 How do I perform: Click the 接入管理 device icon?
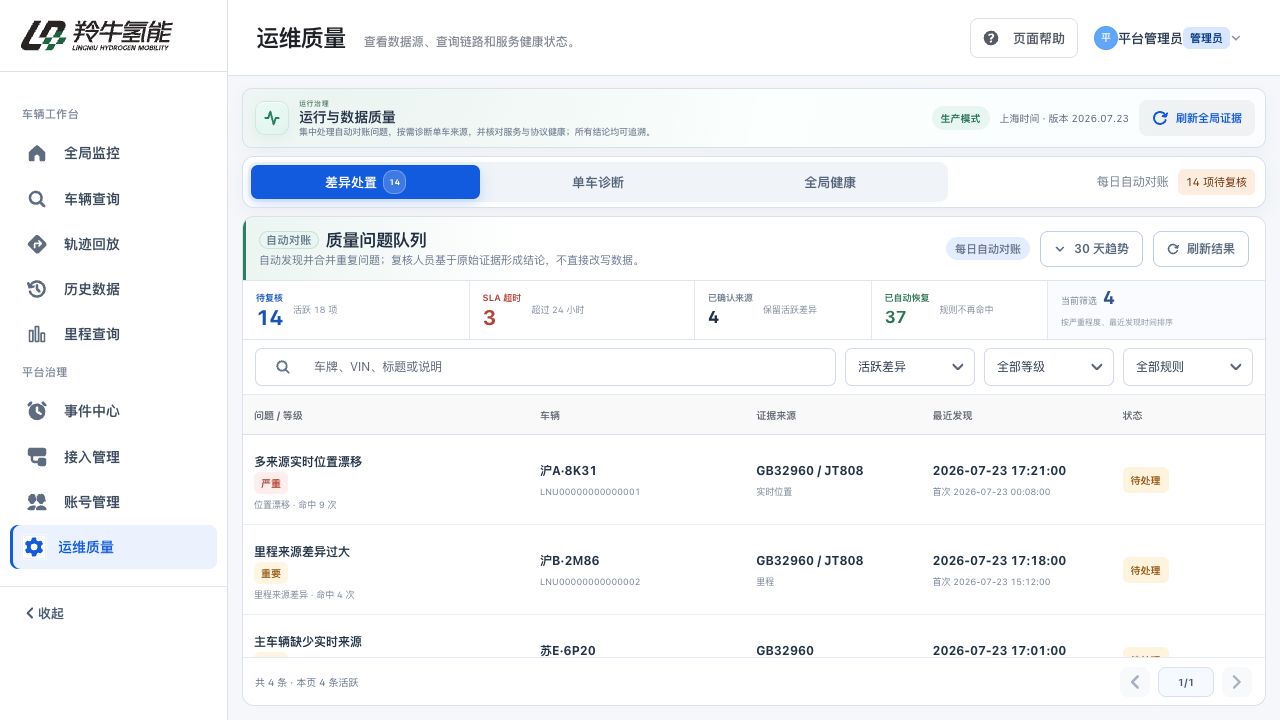click(37, 457)
